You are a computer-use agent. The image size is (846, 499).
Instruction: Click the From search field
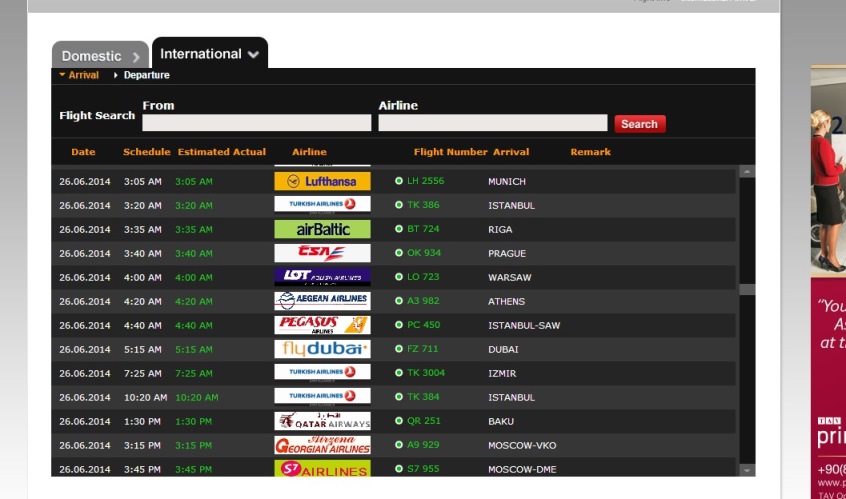257,122
